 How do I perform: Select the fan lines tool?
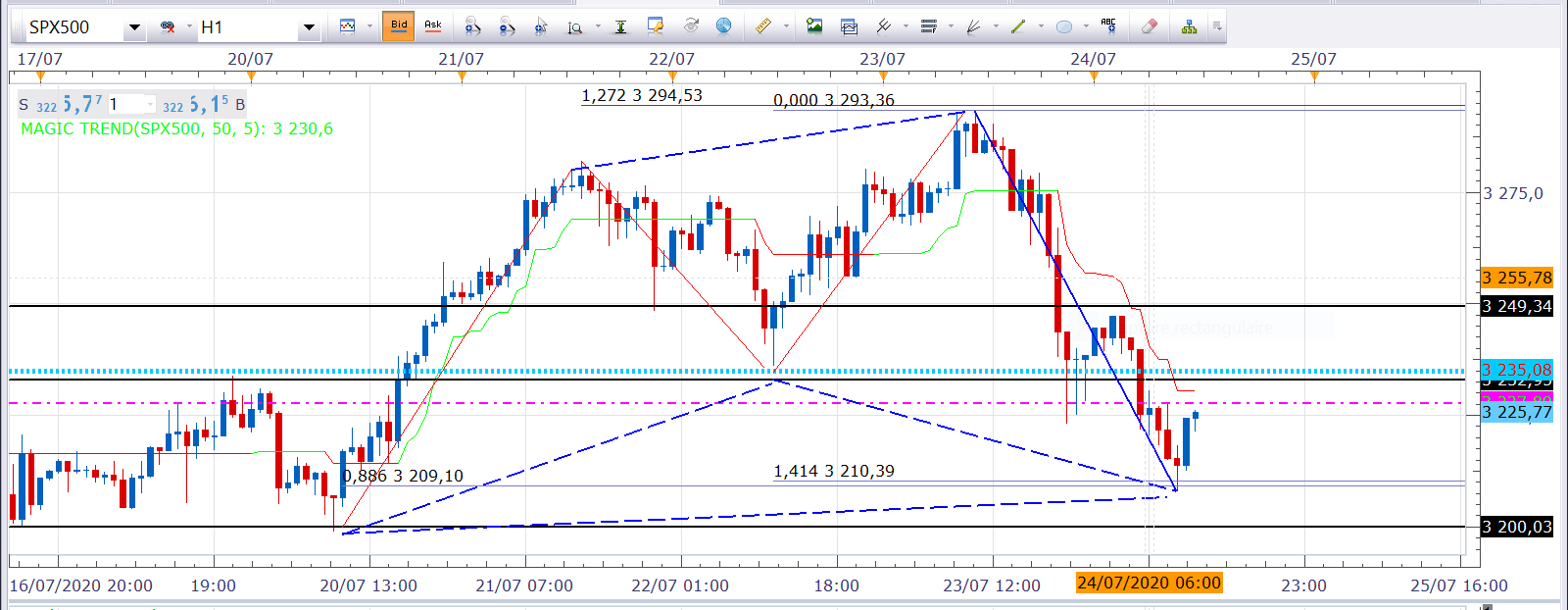pyautogui.click(x=974, y=26)
